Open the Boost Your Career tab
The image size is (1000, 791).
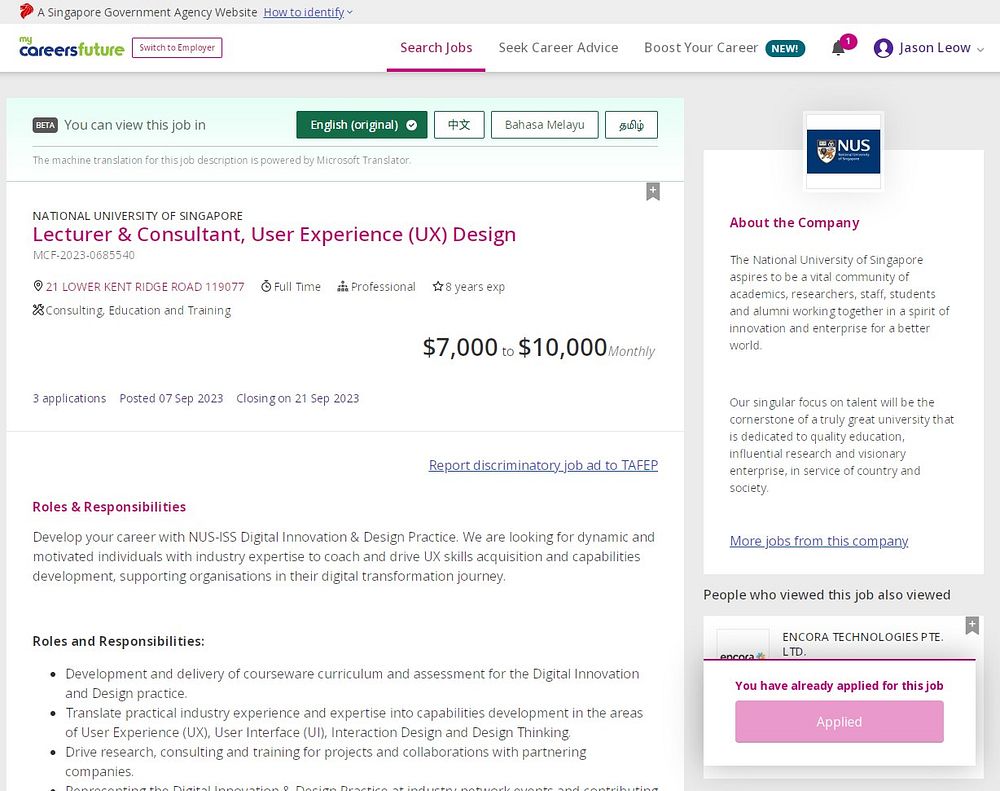tap(701, 48)
